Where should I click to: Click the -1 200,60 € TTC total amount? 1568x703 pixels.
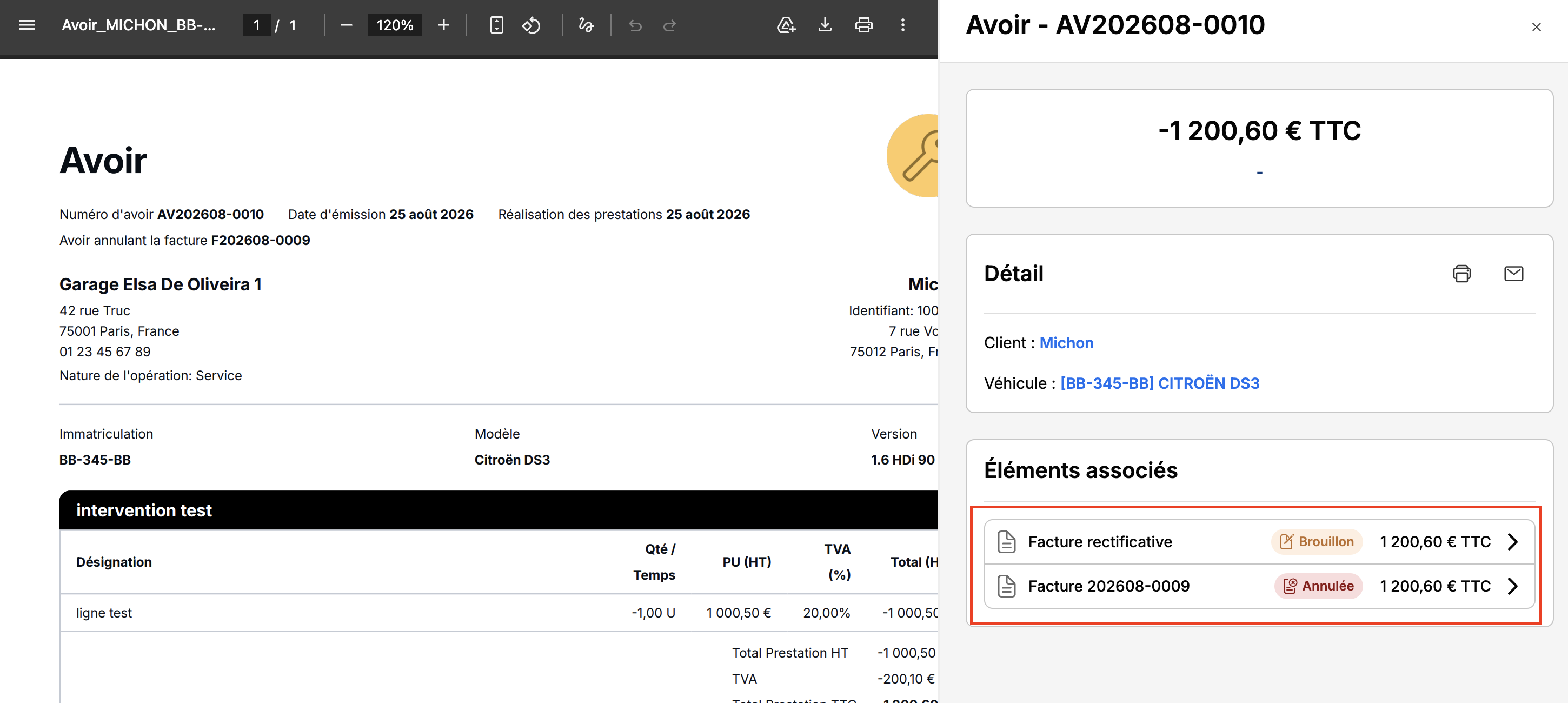pyautogui.click(x=1259, y=131)
